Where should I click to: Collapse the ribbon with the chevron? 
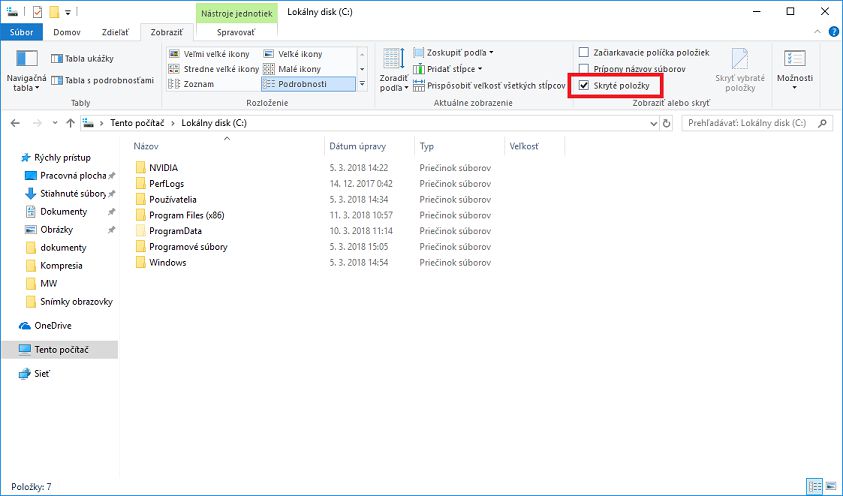817,32
